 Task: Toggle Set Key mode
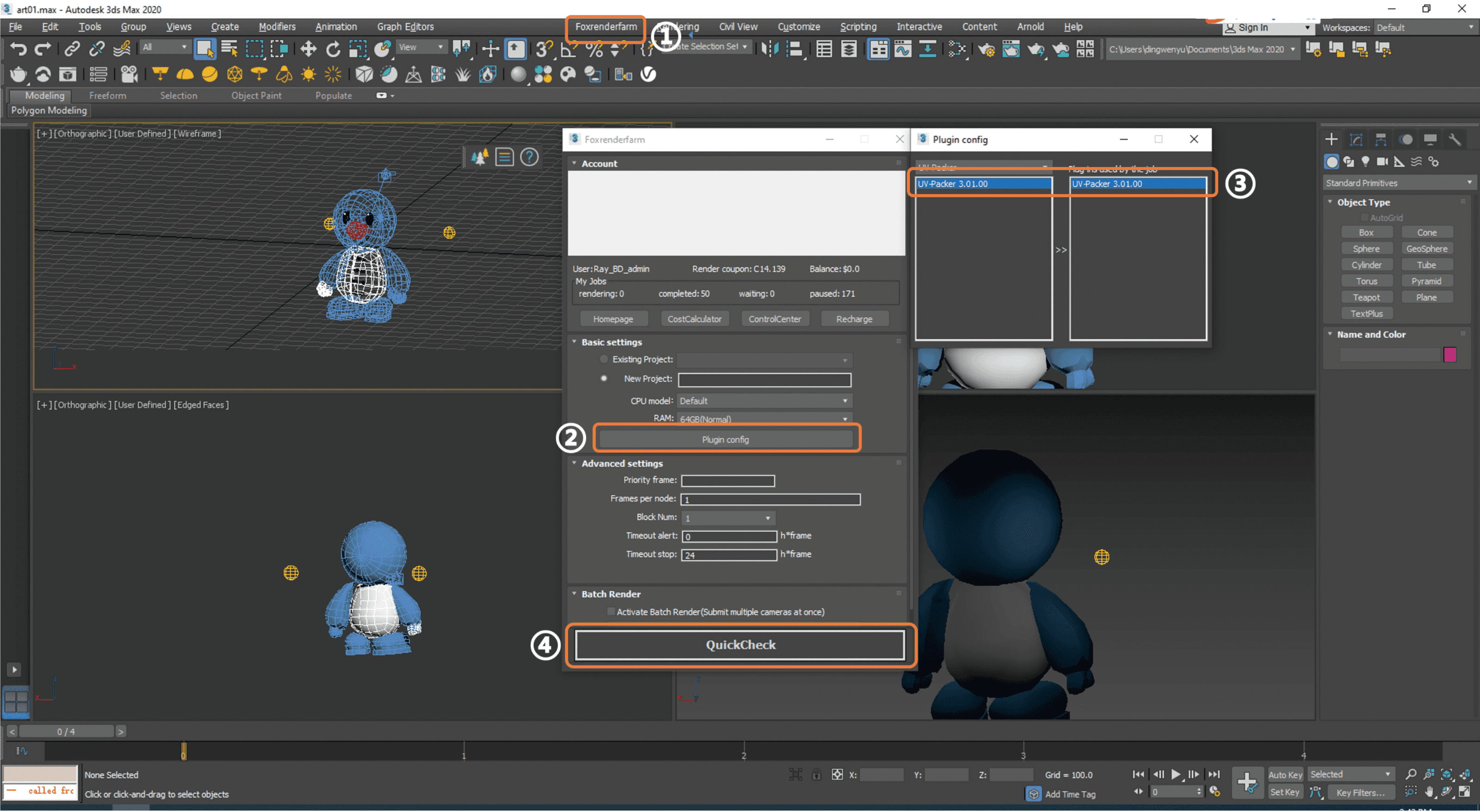point(1285,792)
